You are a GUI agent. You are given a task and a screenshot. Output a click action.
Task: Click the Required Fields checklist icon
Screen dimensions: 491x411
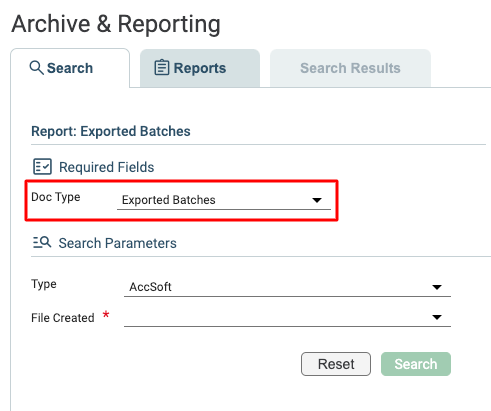click(42, 167)
